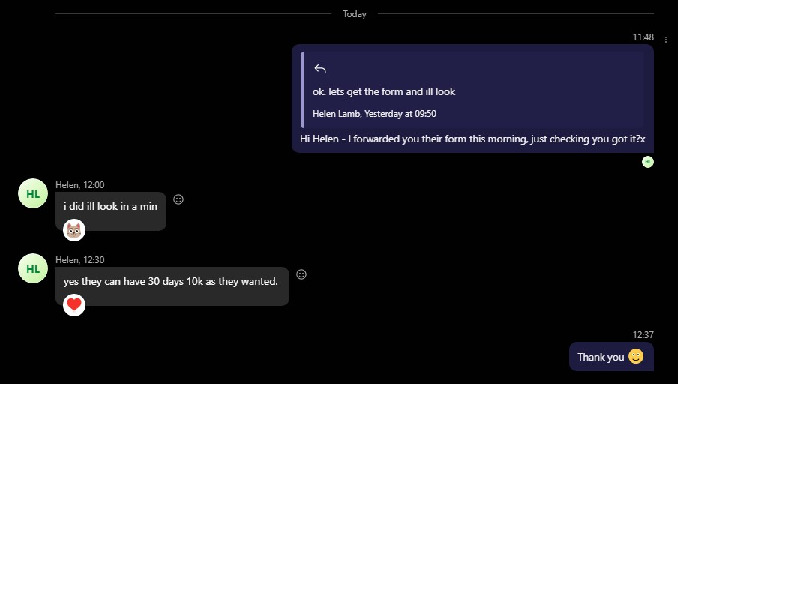
Task: Click the 12:37 timestamp
Action: (642, 335)
